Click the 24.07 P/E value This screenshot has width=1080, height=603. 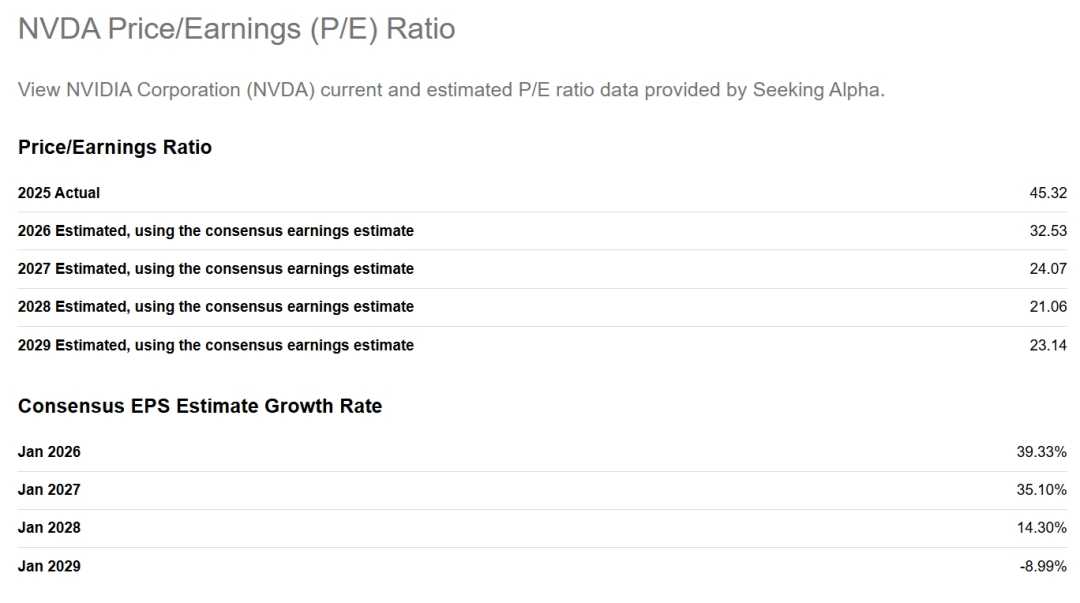click(x=1048, y=269)
